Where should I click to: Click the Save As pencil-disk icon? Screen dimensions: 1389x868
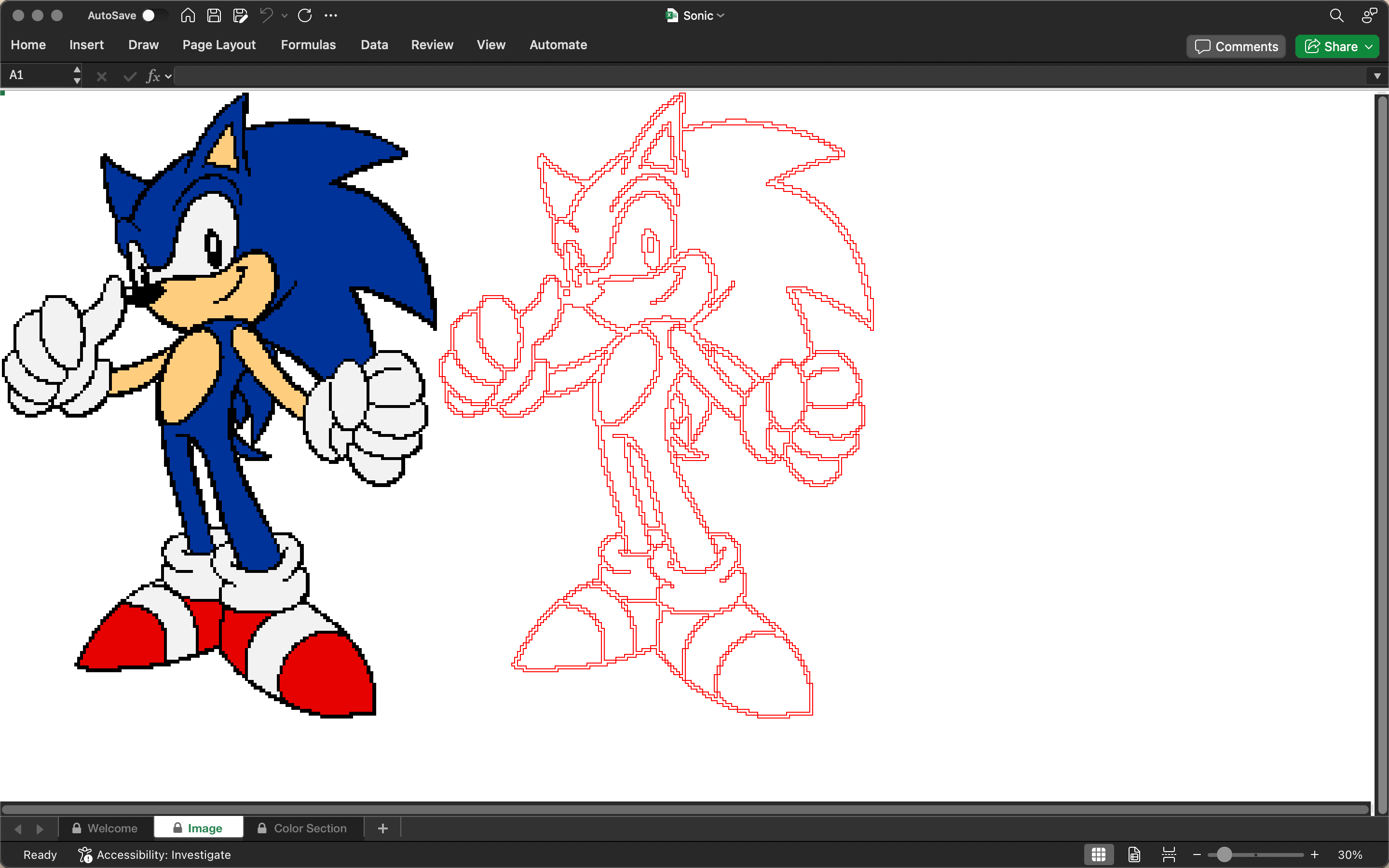click(x=241, y=15)
